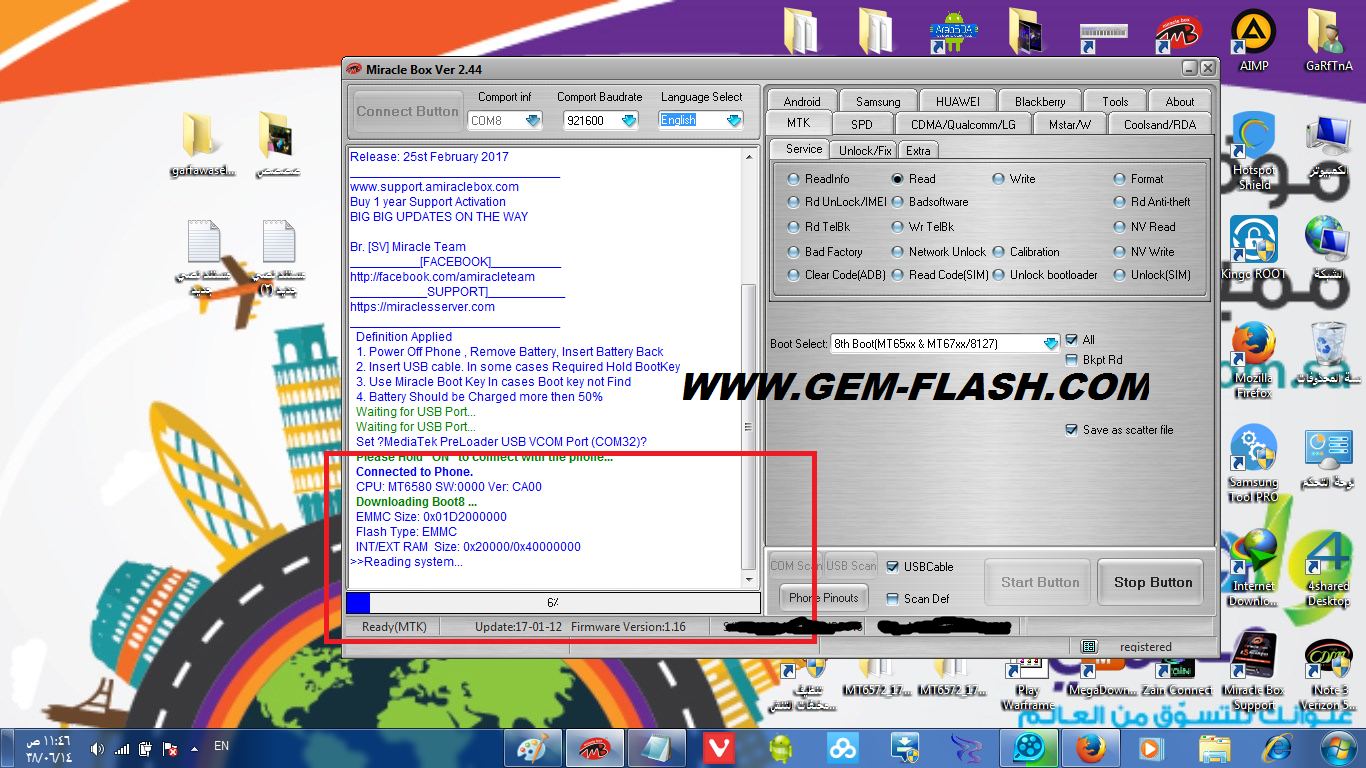
Task: Open the GaRfTnA user folder
Action: pos(1329,40)
